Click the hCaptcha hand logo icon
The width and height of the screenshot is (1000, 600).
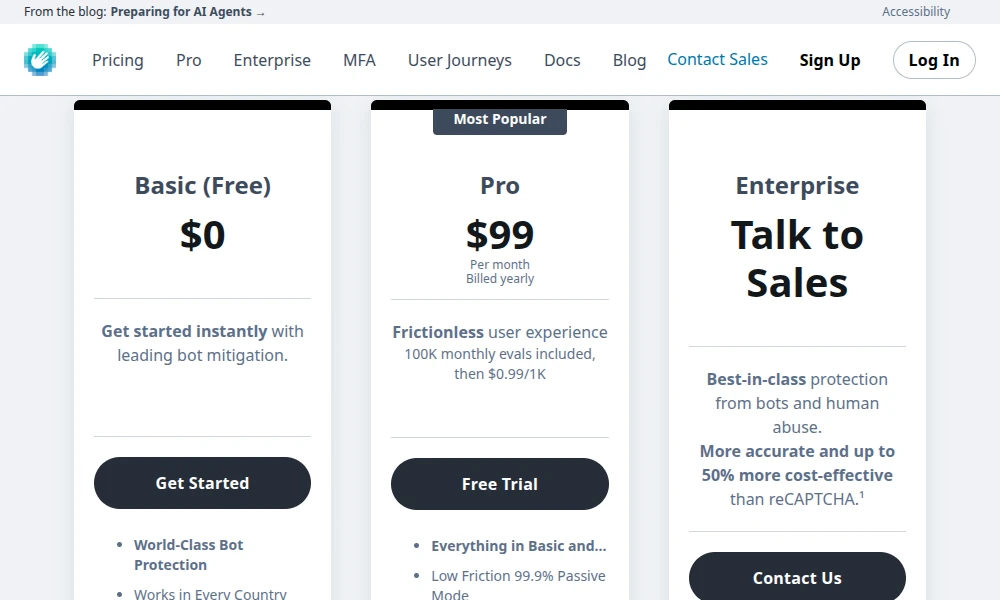coord(40,60)
